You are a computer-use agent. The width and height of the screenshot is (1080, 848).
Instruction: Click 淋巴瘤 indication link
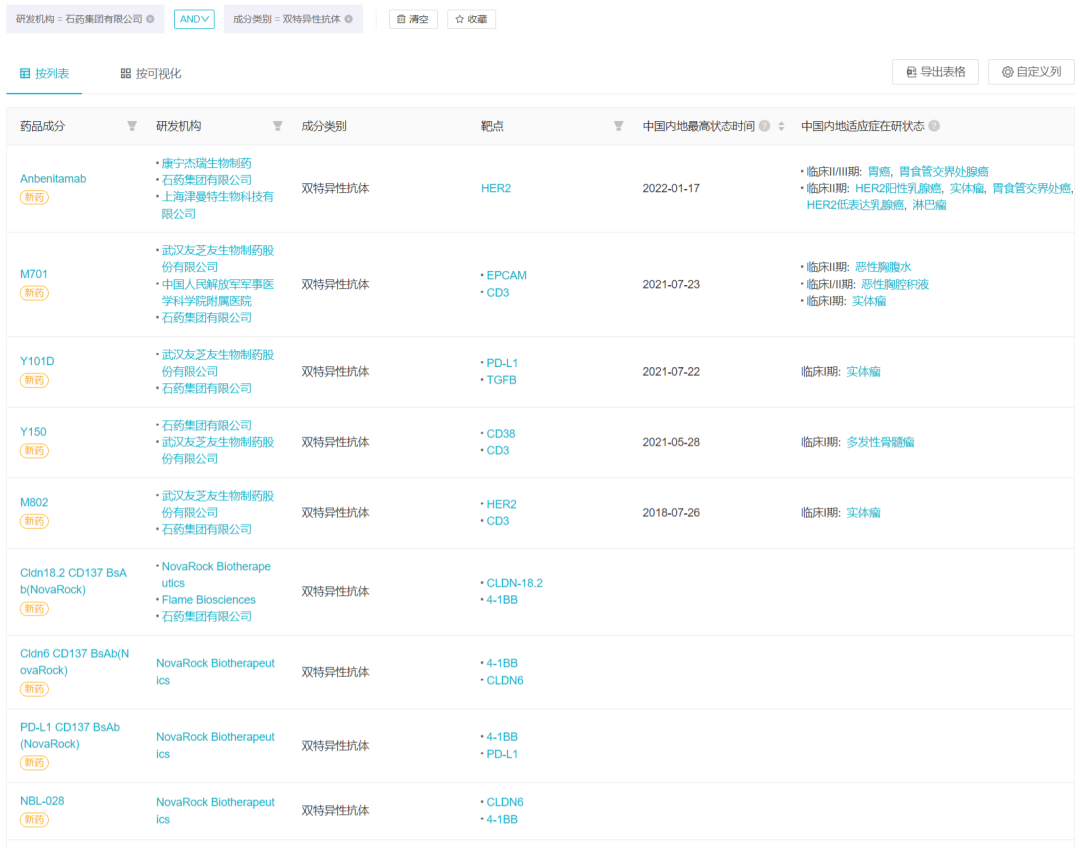pos(929,205)
